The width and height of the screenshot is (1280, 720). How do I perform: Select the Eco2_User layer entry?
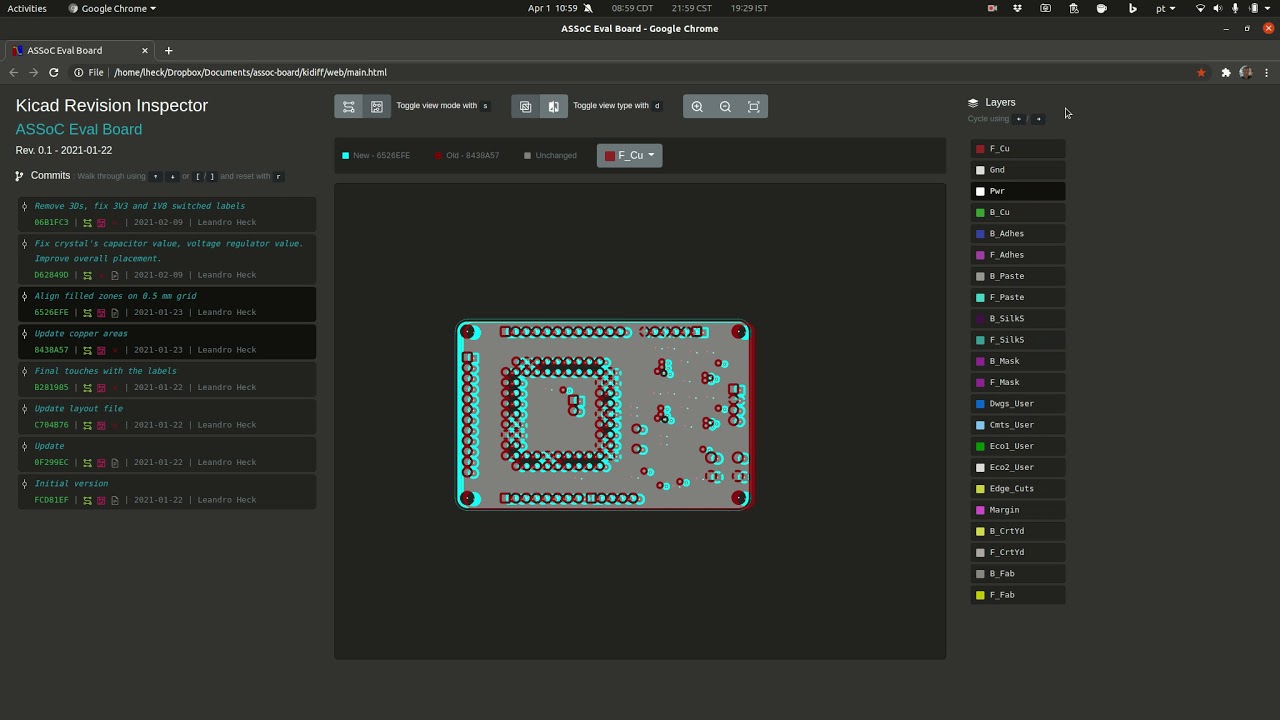pos(1017,467)
